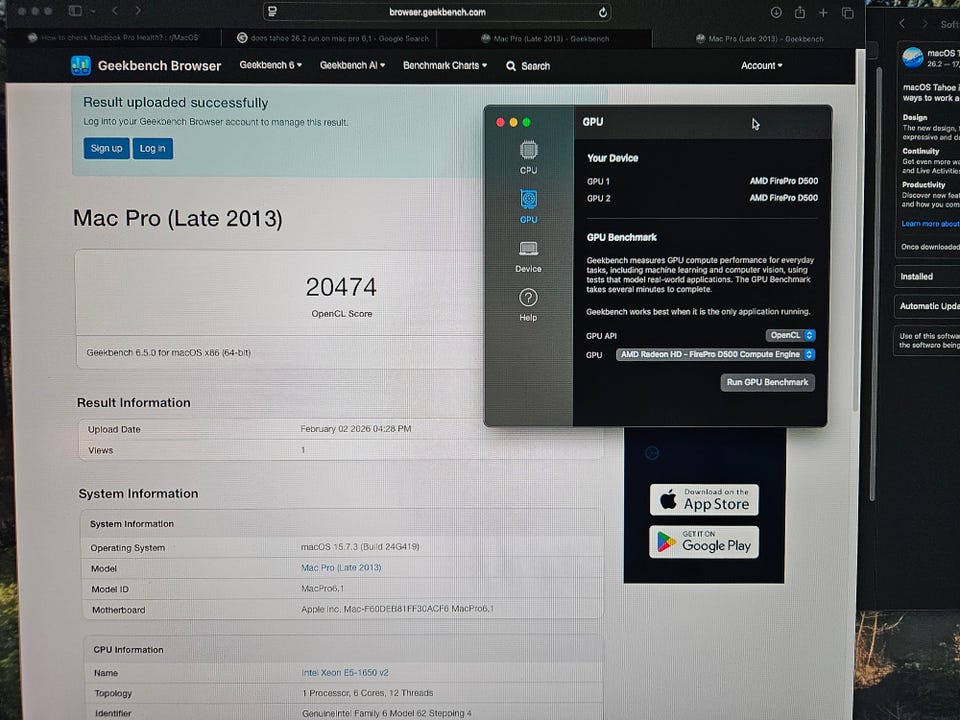Click the Motherboard value text
Viewport: 960px width, 720px height.
point(397,609)
